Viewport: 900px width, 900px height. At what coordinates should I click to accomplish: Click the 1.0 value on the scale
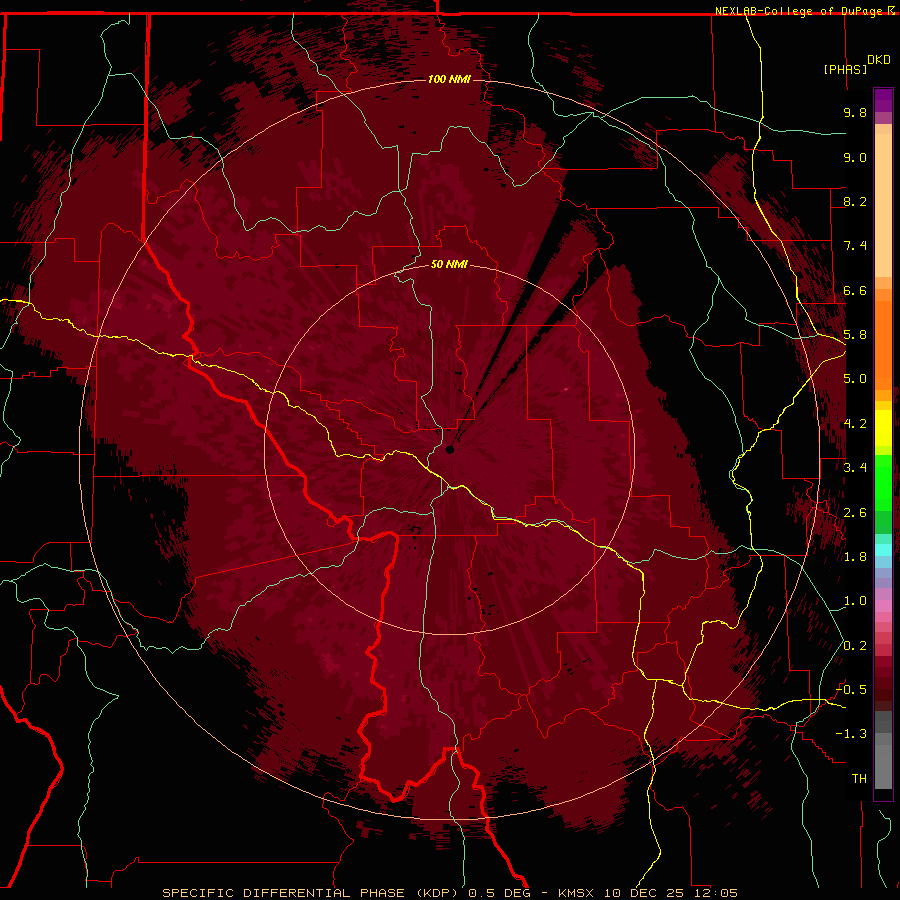(855, 601)
